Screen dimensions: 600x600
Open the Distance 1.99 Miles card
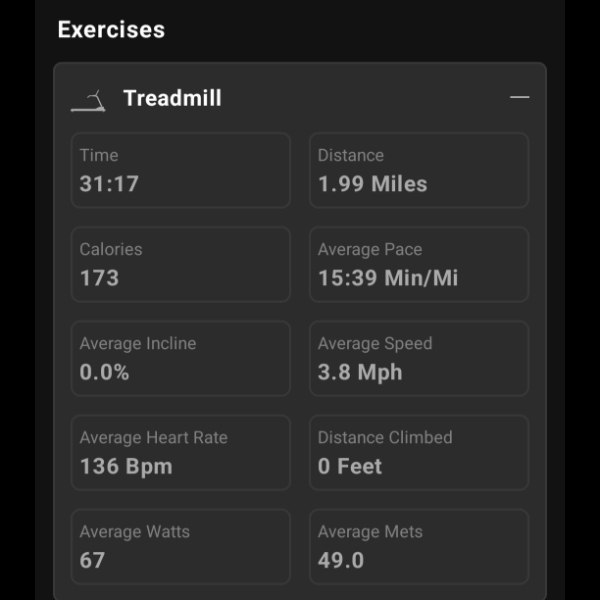419,170
